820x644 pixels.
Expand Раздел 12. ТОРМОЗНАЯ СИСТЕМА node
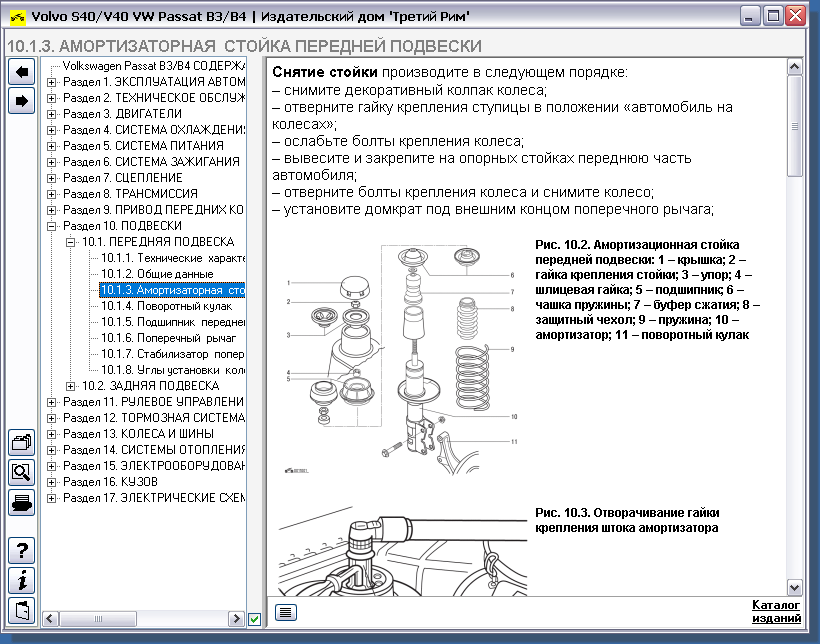[51, 418]
